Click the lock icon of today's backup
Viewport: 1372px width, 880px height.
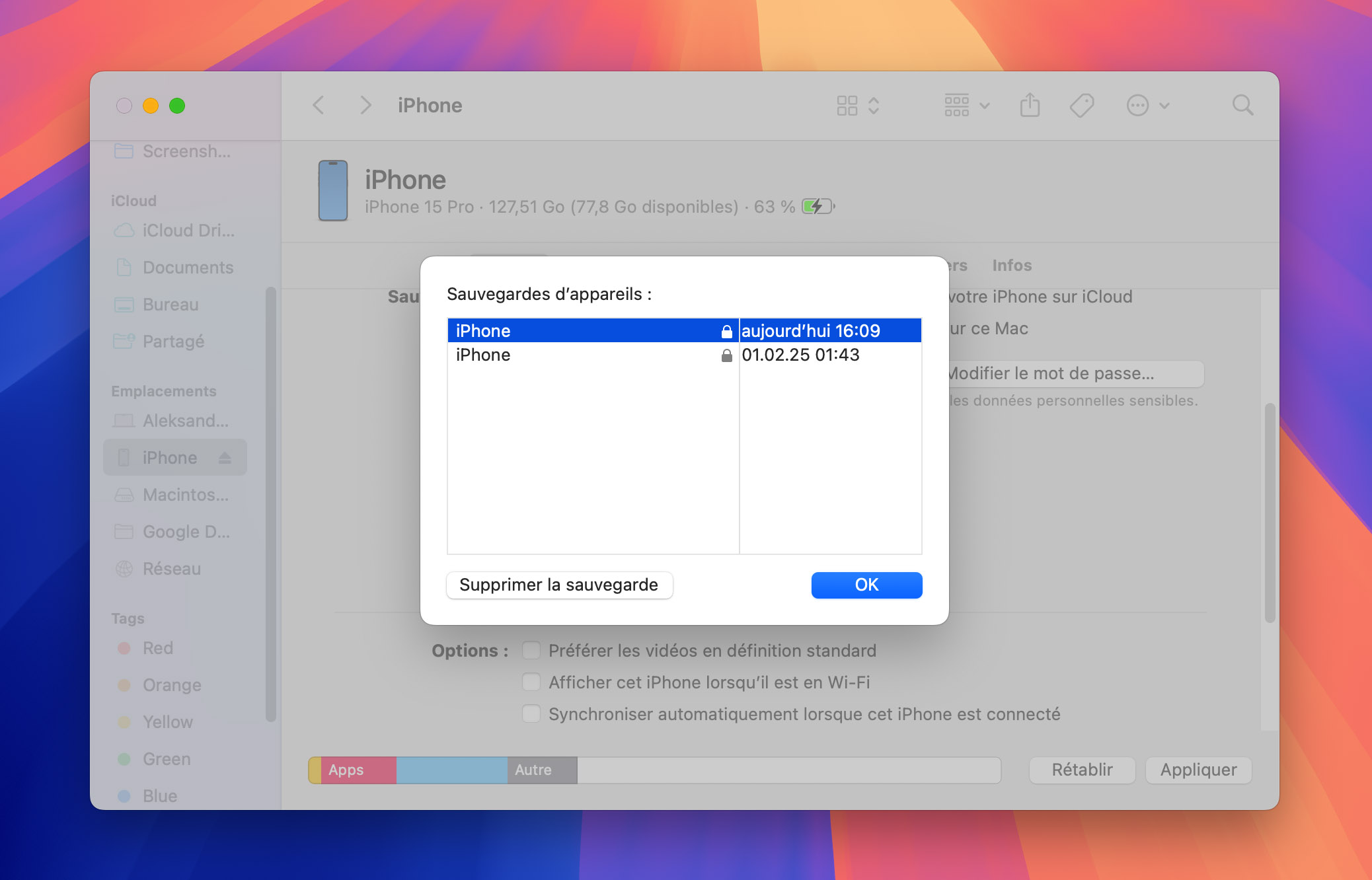(726, 331)
